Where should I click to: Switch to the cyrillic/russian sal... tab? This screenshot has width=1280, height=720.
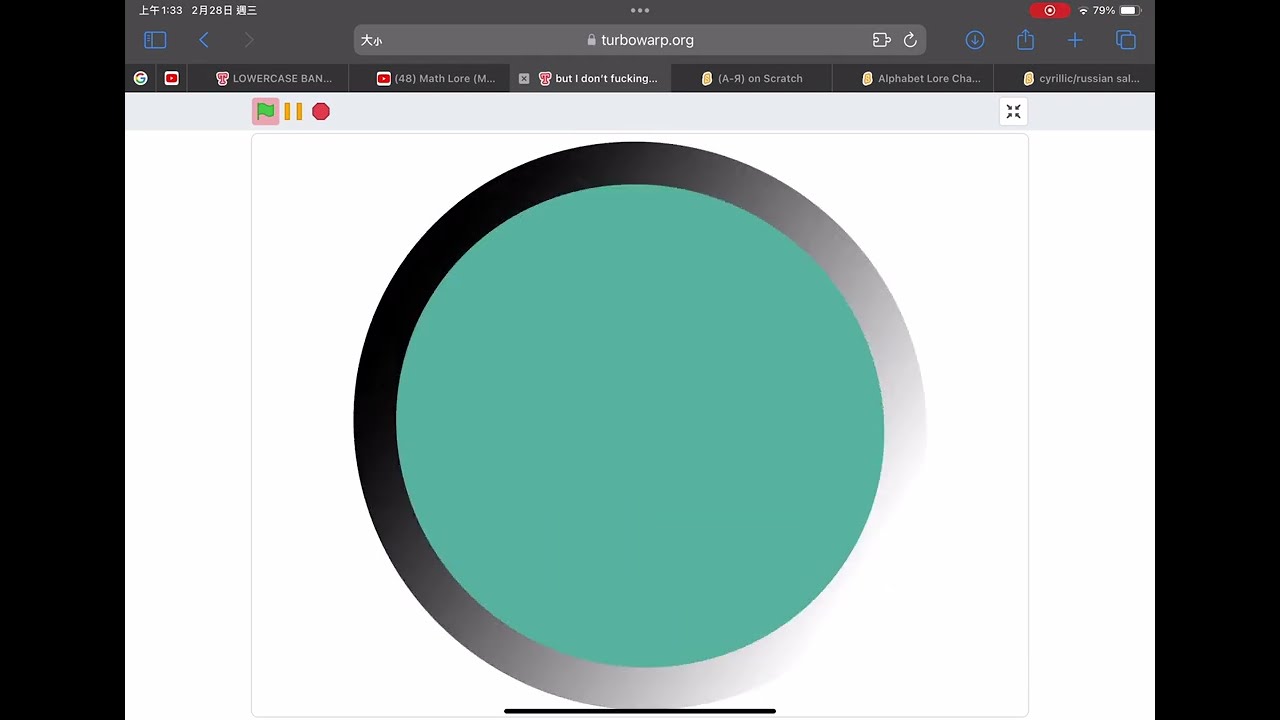[x=1075, y=78]
